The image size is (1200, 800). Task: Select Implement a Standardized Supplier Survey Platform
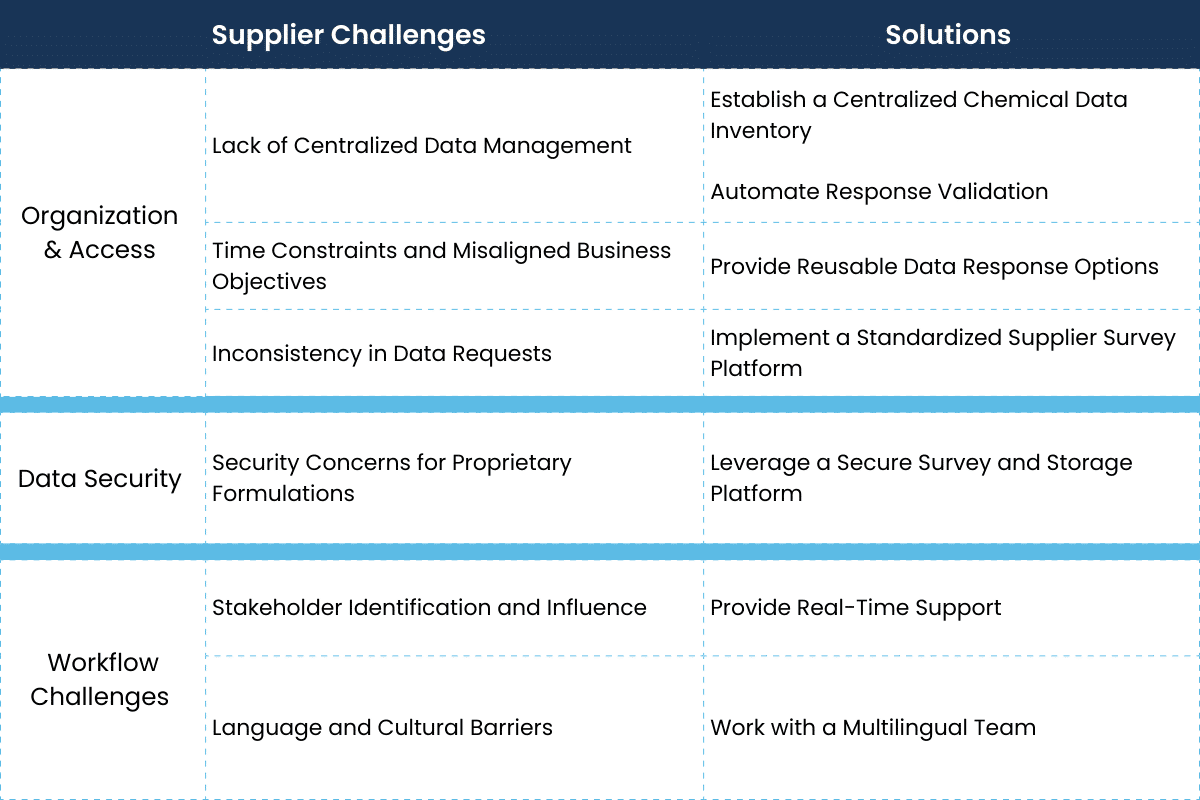[x=942, y=353]
